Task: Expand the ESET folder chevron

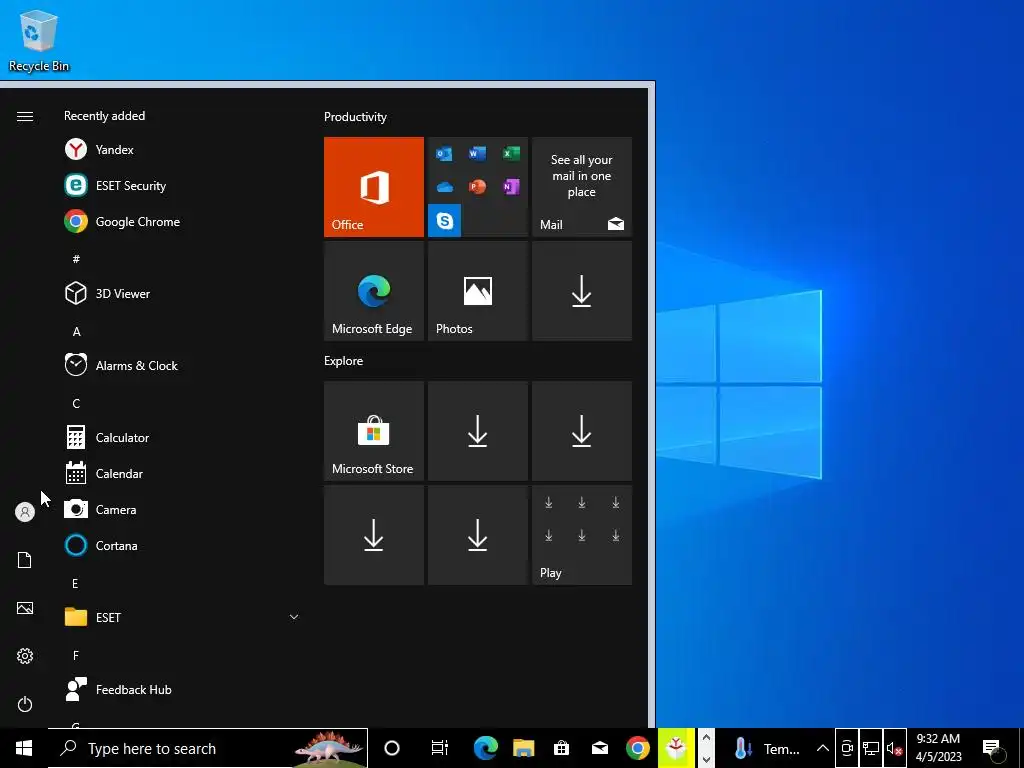Action: [294, 617]
